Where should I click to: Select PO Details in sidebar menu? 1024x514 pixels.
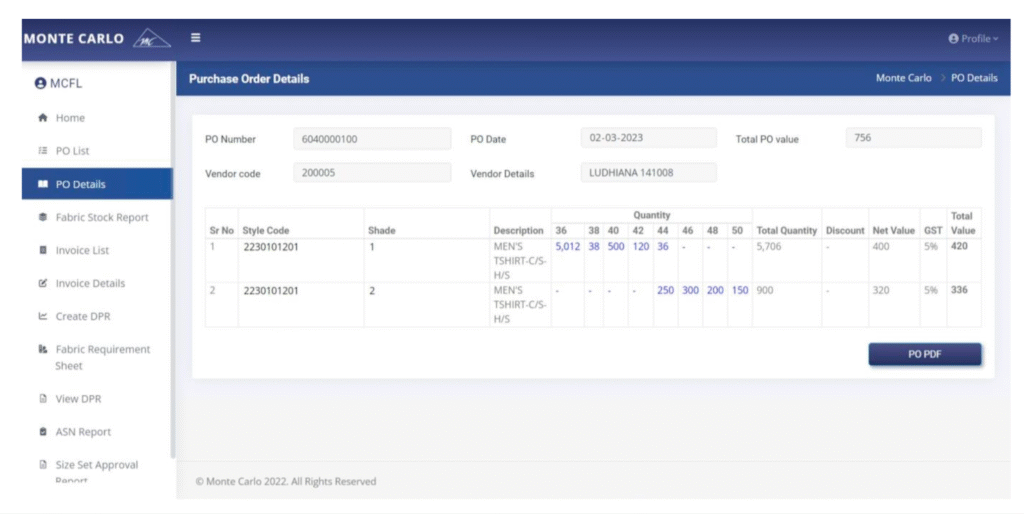pyautogui.click(x=80, y=184)
